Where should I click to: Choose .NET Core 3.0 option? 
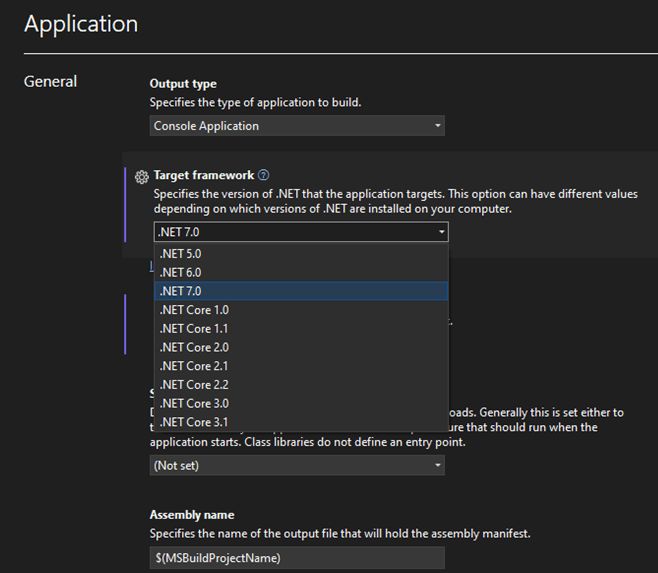(x=301, y=403)
